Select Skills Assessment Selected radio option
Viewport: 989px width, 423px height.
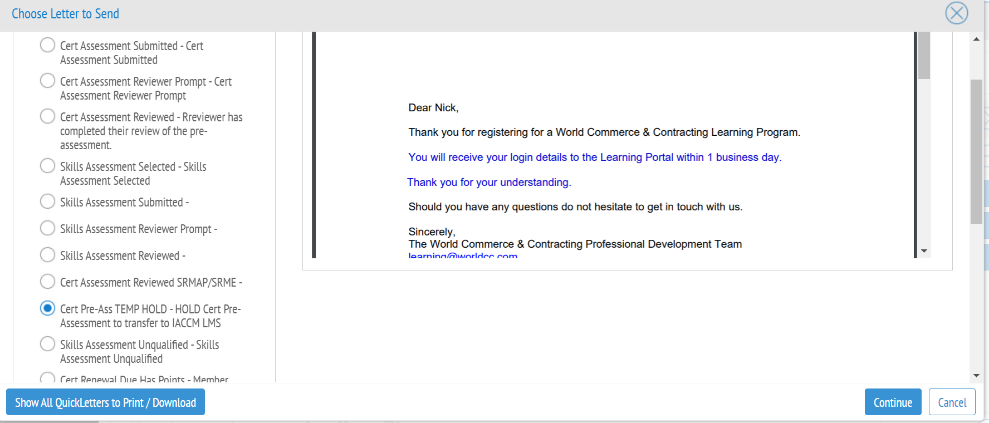47,166
